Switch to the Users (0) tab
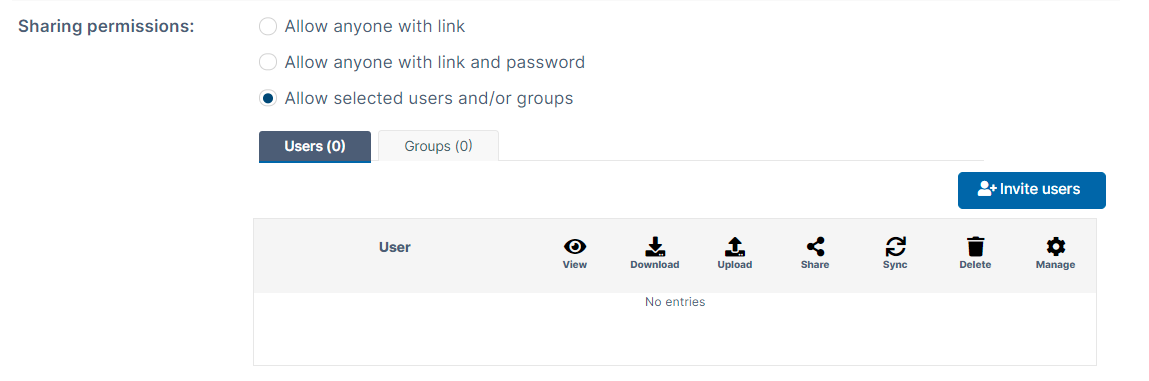The image size is (1149, 381). (315, 146)
